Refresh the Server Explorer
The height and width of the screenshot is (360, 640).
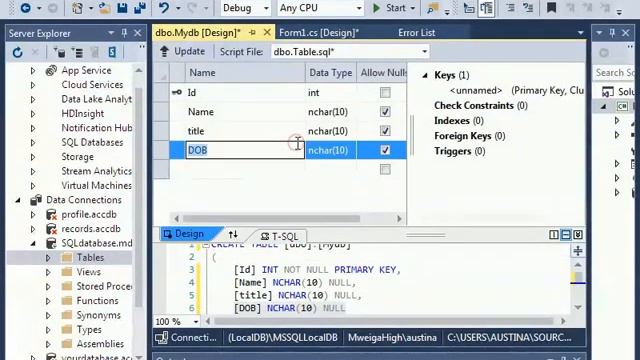pos(17,52)
